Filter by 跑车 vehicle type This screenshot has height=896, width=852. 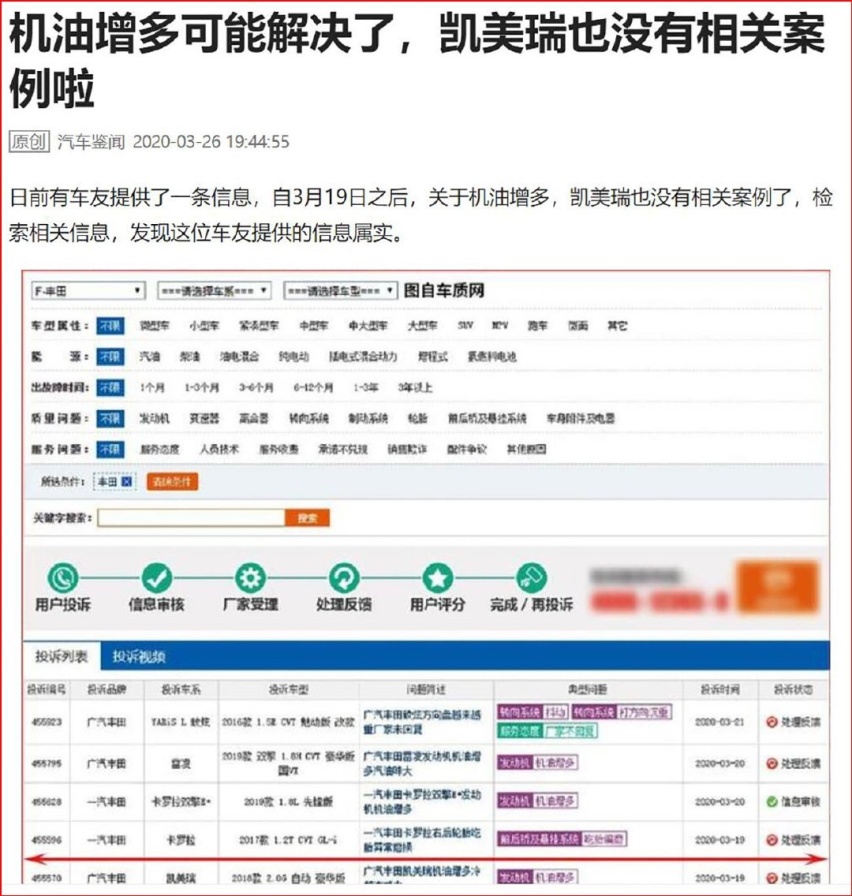click(x=537, y=326)
